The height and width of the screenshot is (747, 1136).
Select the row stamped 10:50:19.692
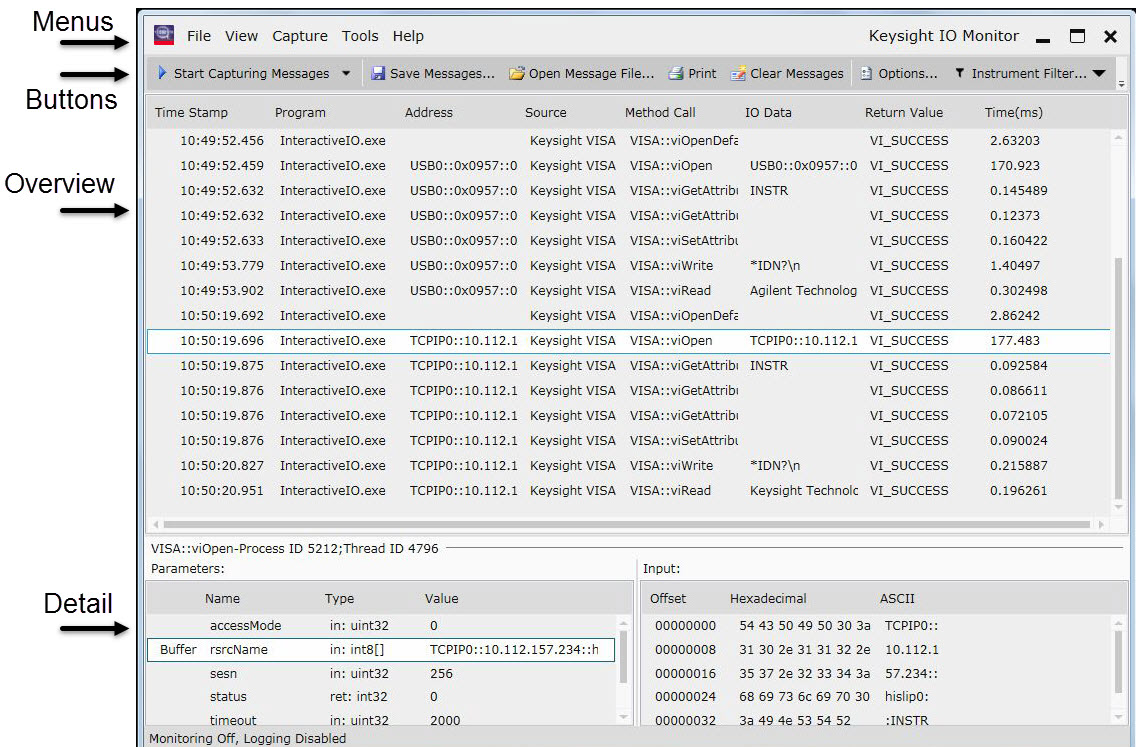(x=628, y=315)
